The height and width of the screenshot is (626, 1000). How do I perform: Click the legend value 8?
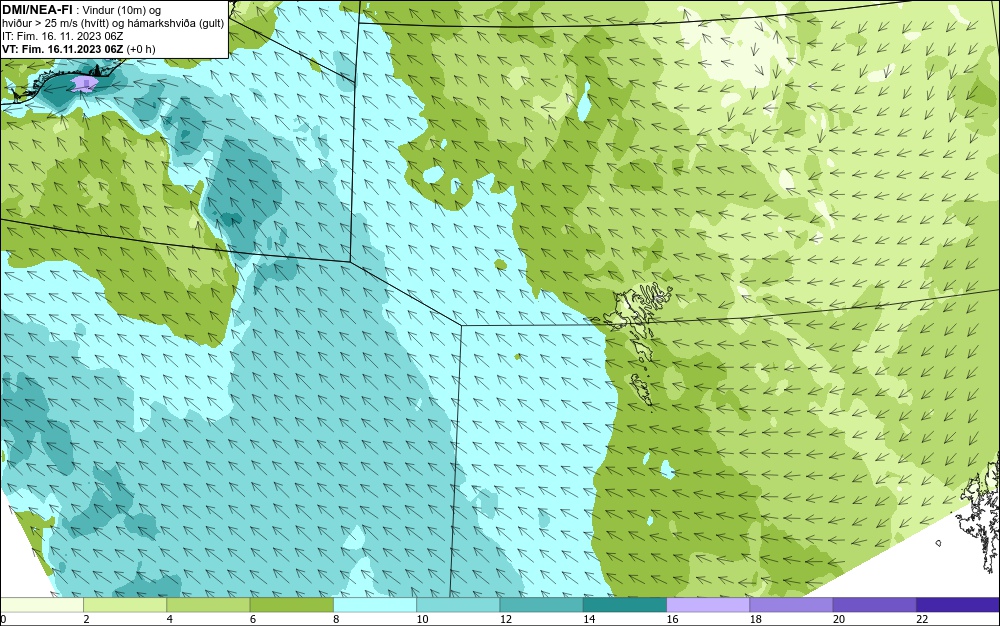(x=336, y=619)
